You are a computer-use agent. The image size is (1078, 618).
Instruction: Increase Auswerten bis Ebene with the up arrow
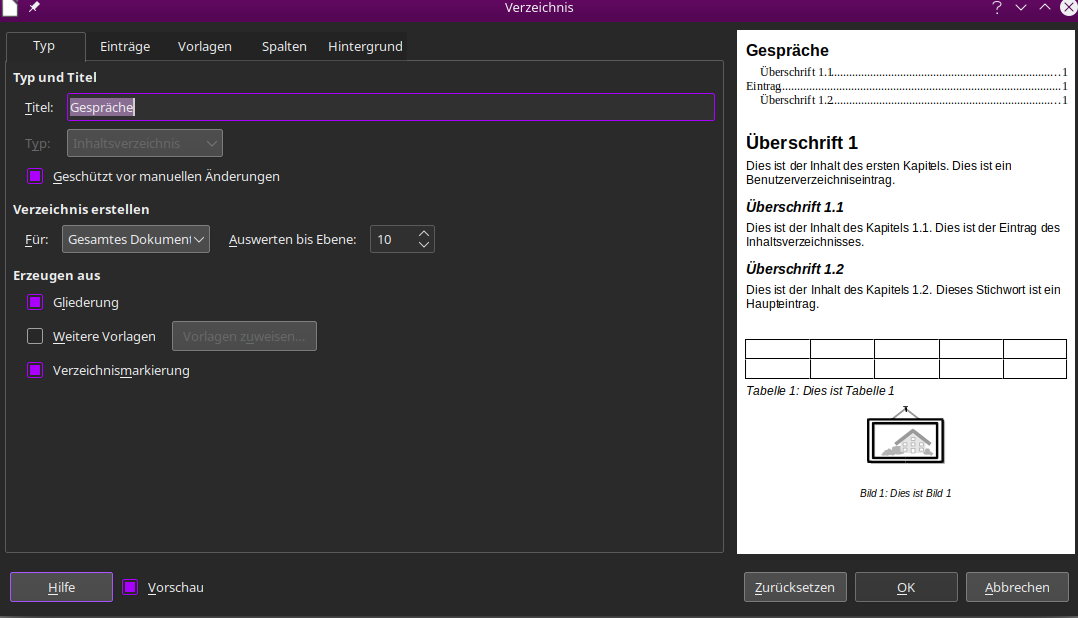[x=423, y=232]
